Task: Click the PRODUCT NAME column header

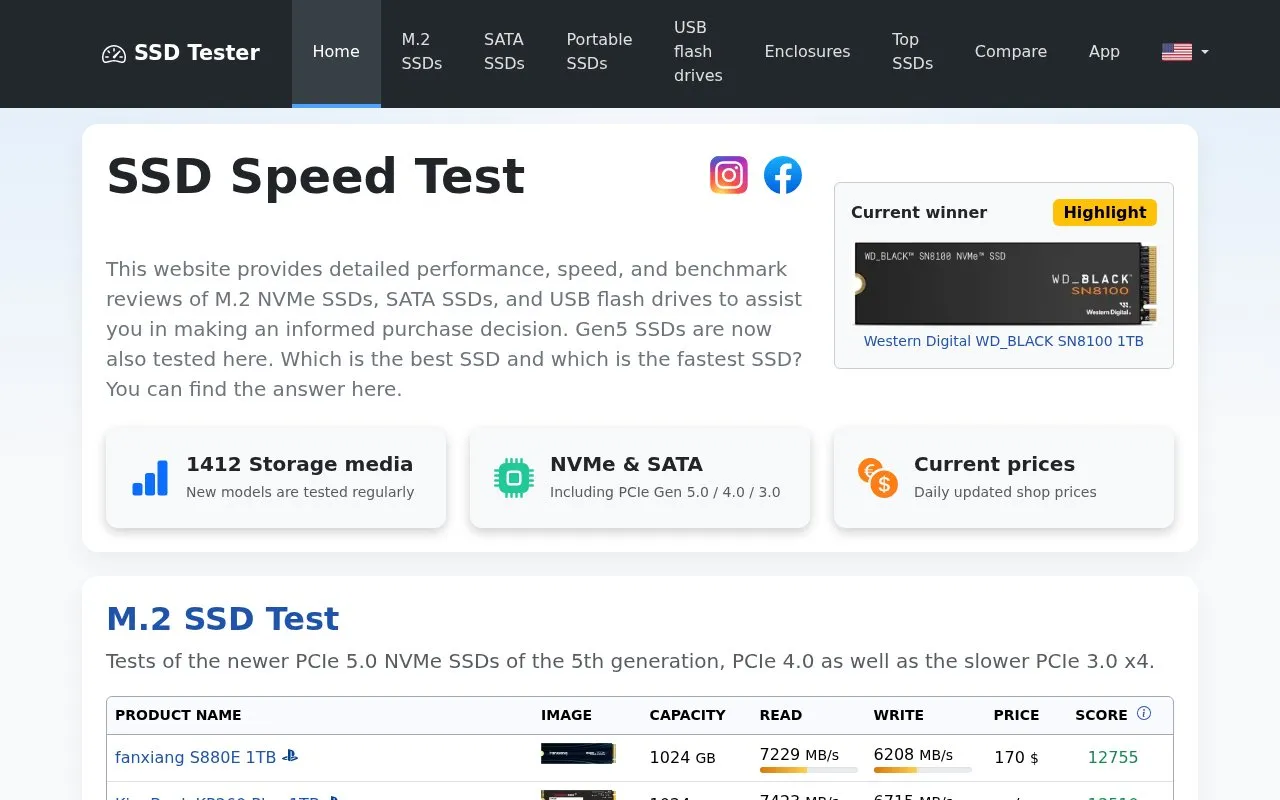Action: click(x=178, y=715)
